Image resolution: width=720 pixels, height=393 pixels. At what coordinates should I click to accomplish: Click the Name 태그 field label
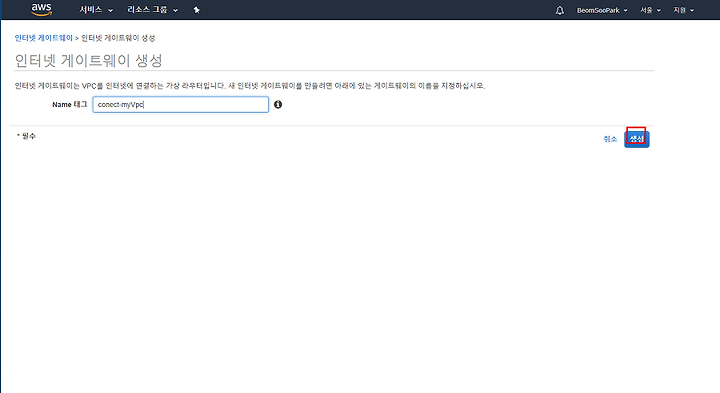pos(69,104)
